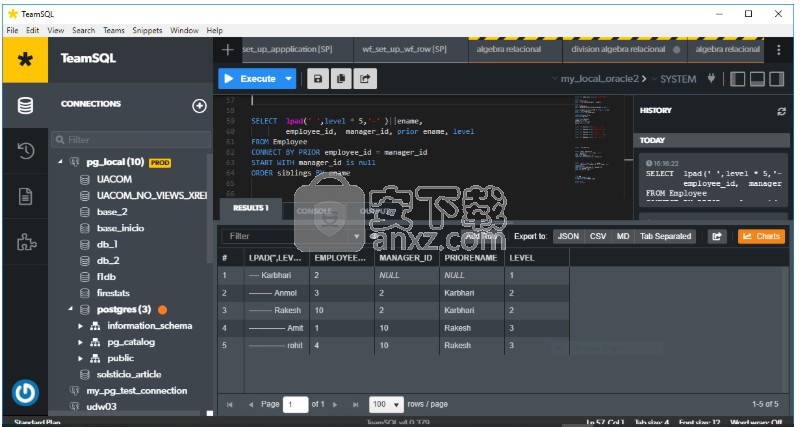The width and height of the screenshot is (805, 427).
Task: Share results with export arrow icon
Action: tap(717, 236)
